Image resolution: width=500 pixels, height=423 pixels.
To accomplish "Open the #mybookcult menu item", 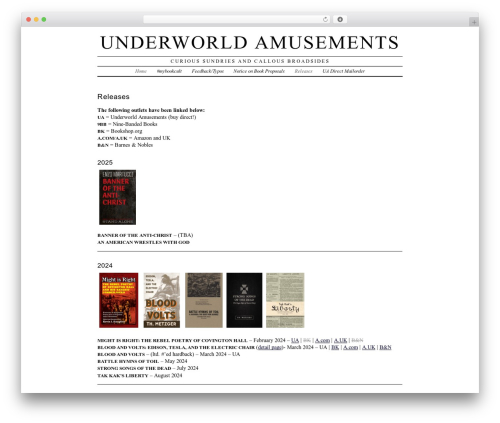I will [x=169, y=71].
